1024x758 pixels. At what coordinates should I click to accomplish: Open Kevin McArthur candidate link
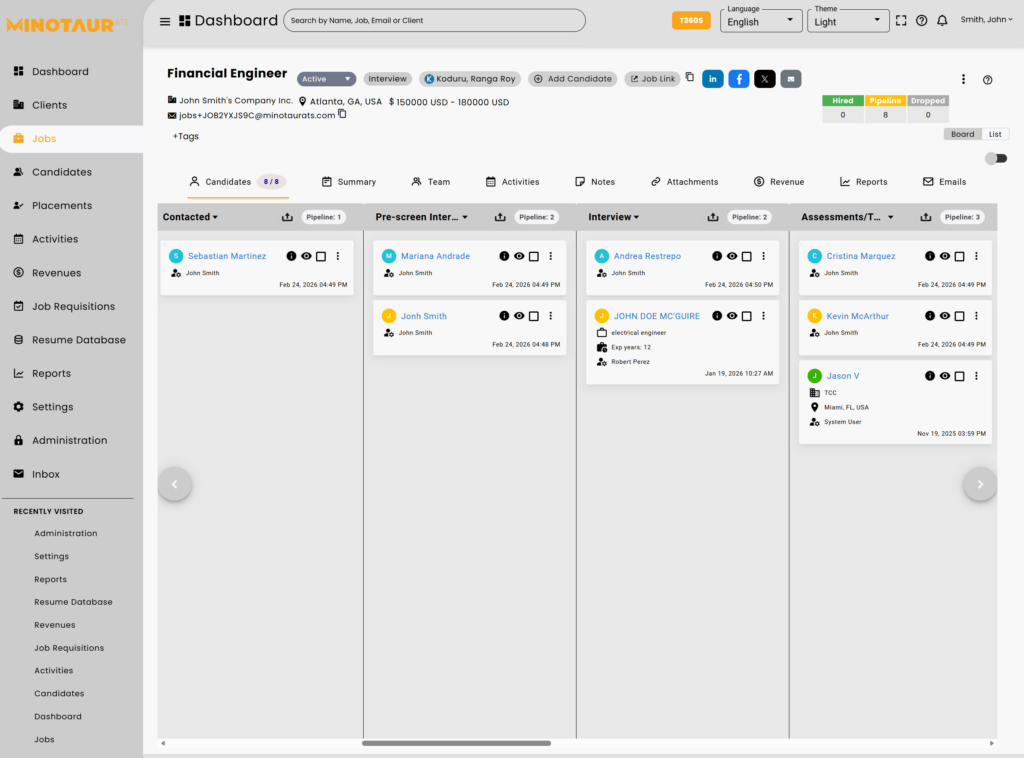click(857, 316)
